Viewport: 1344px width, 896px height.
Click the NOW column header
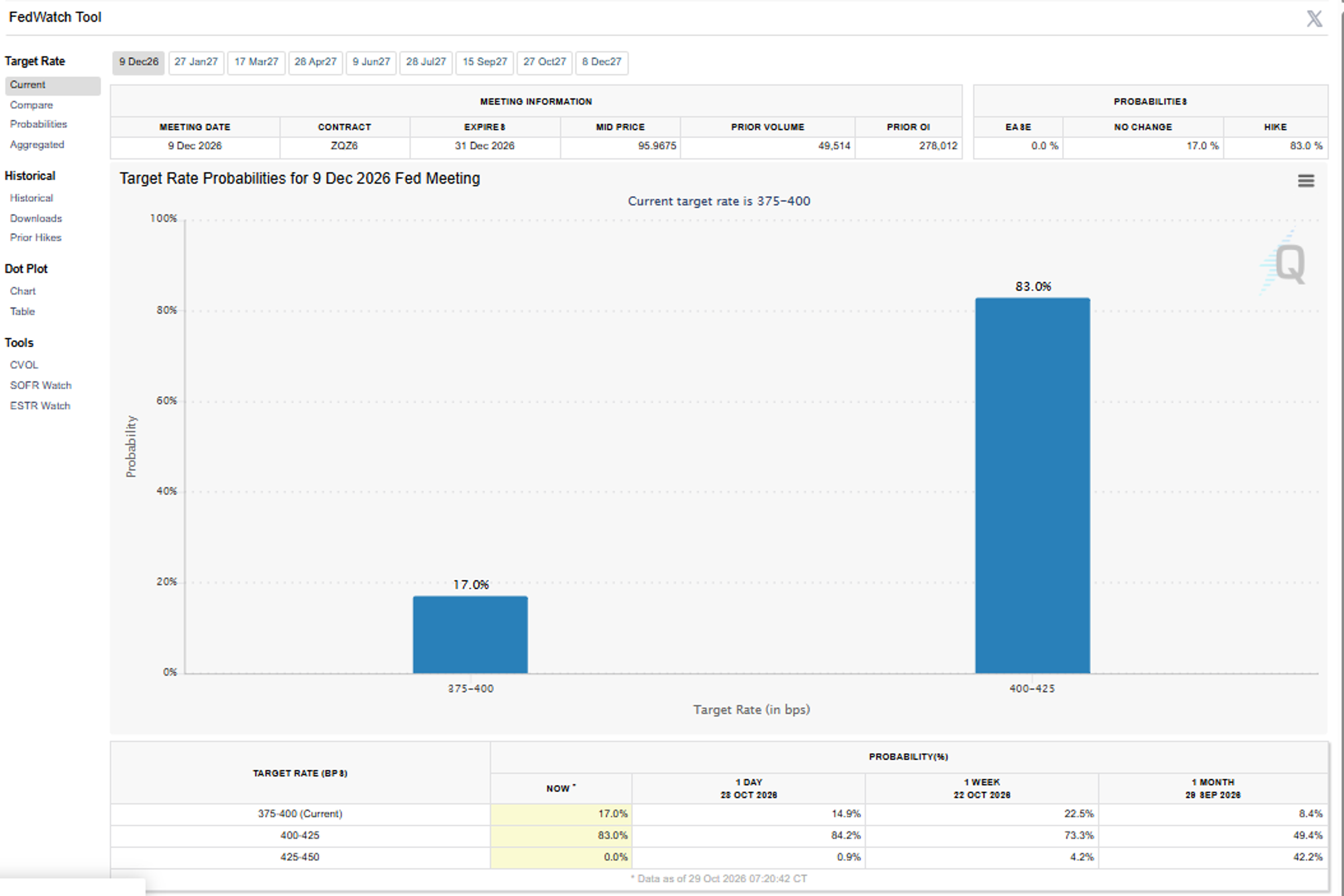click(561, 789)
